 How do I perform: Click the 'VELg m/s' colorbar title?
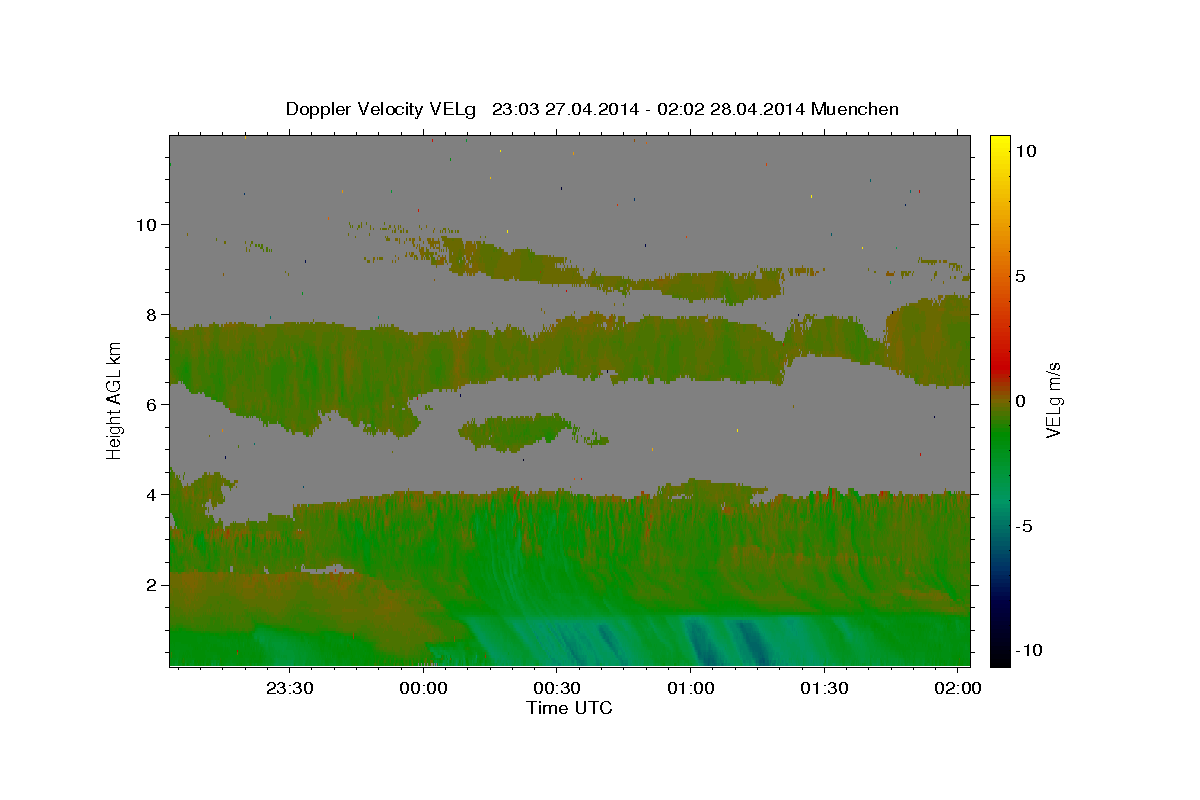coord(1053,400)
